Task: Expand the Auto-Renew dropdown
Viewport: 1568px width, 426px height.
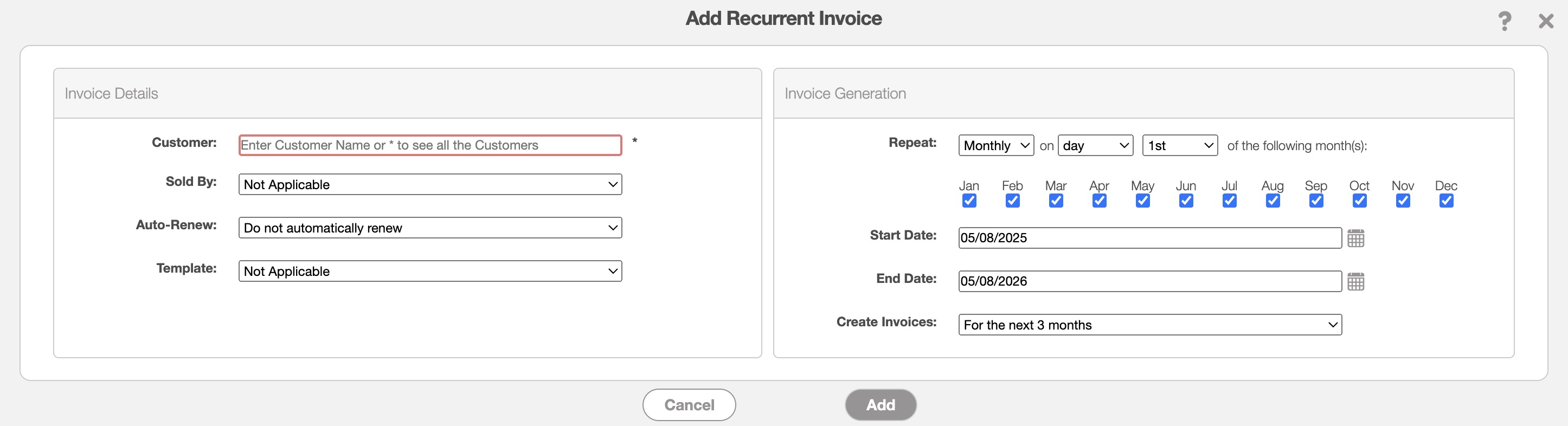Action: 430,228
